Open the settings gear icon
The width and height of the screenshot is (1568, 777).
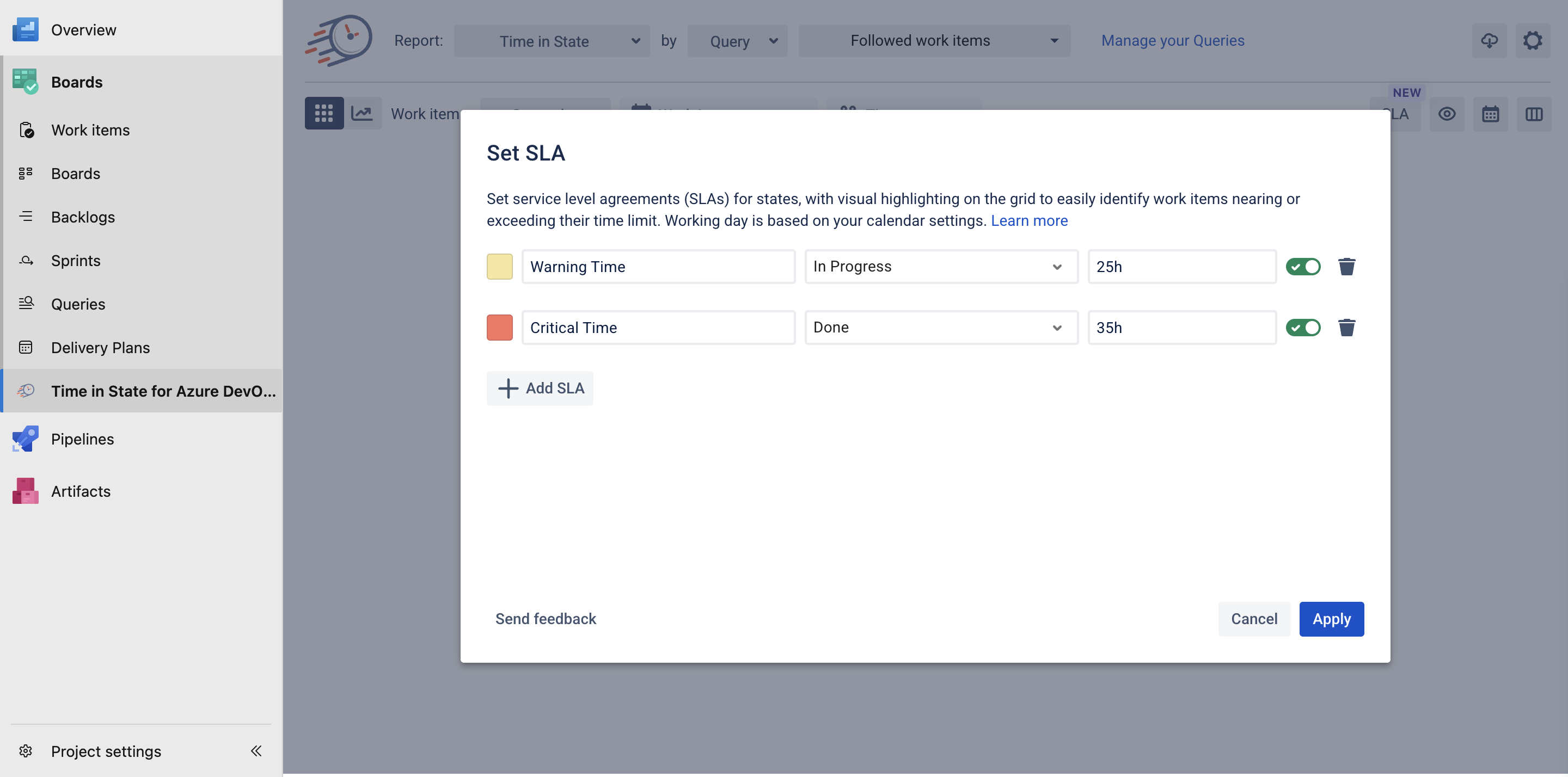point(1532,41)
